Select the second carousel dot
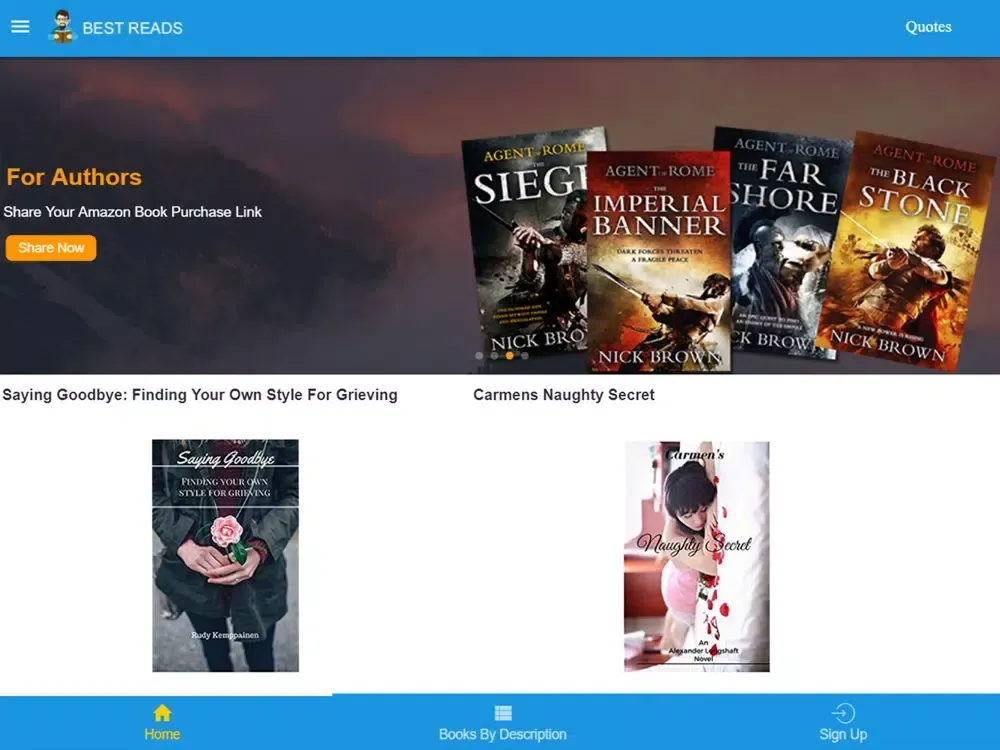The image size is (1000, 750). coord(494,355)
